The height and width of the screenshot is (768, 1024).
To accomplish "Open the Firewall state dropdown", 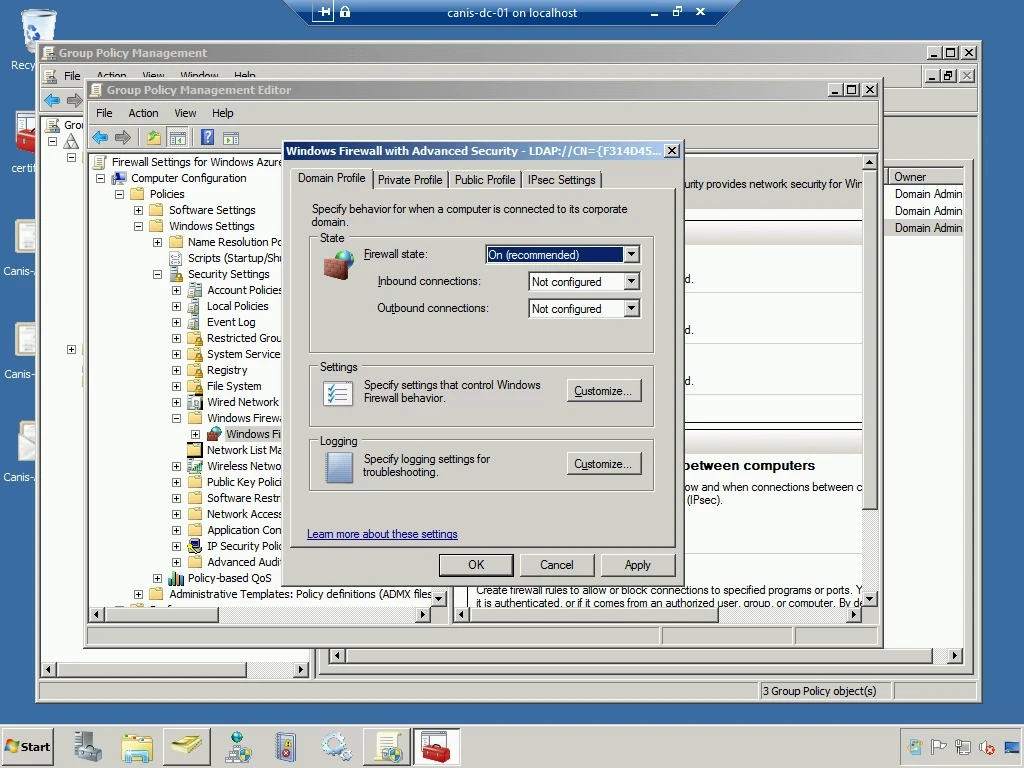I will 631,255.
